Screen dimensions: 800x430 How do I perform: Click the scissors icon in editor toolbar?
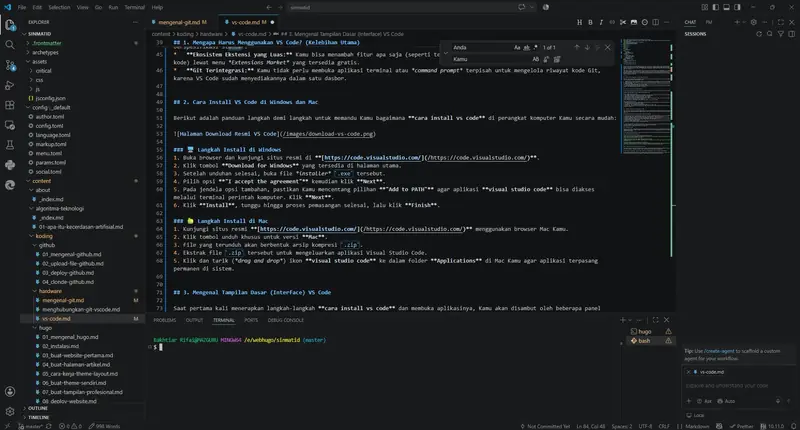(623, 22)
